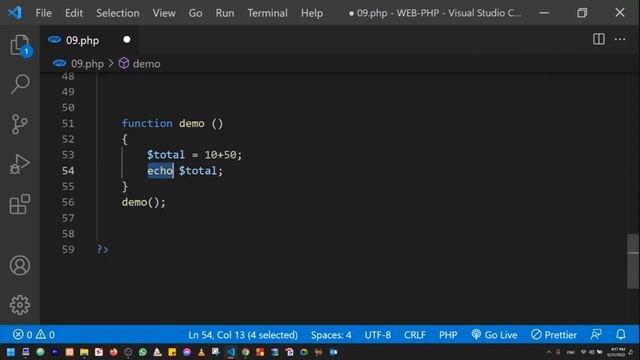The image size is (640, 360).
Task: Click the 'demo();' call on line 56
Action: (143, 202)
